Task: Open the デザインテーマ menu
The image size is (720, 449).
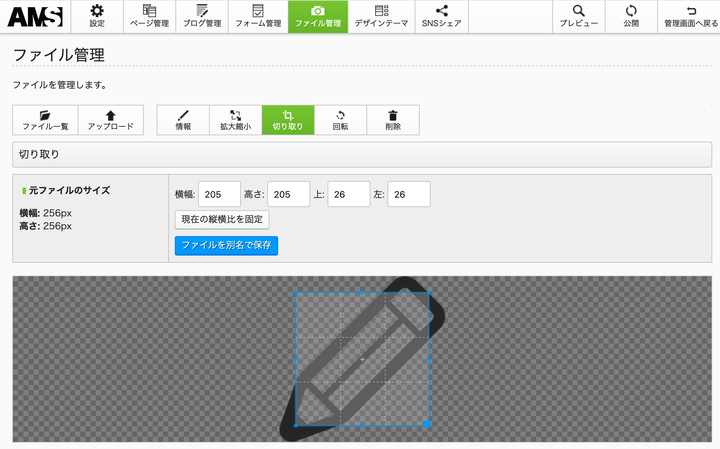Action: coord(381,16)
